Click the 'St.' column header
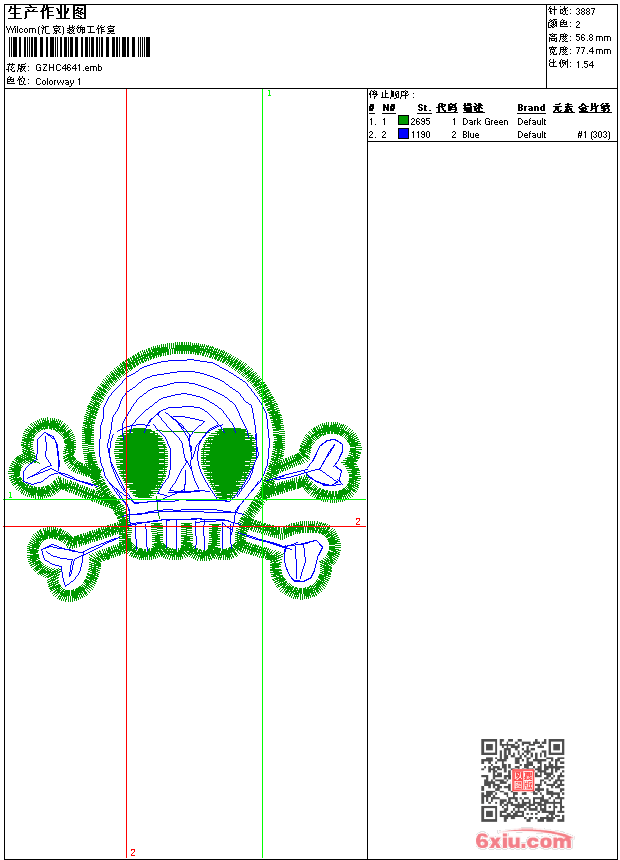This screenshot has height=860, width=620. pyautogui.click(x=424, y=108)
